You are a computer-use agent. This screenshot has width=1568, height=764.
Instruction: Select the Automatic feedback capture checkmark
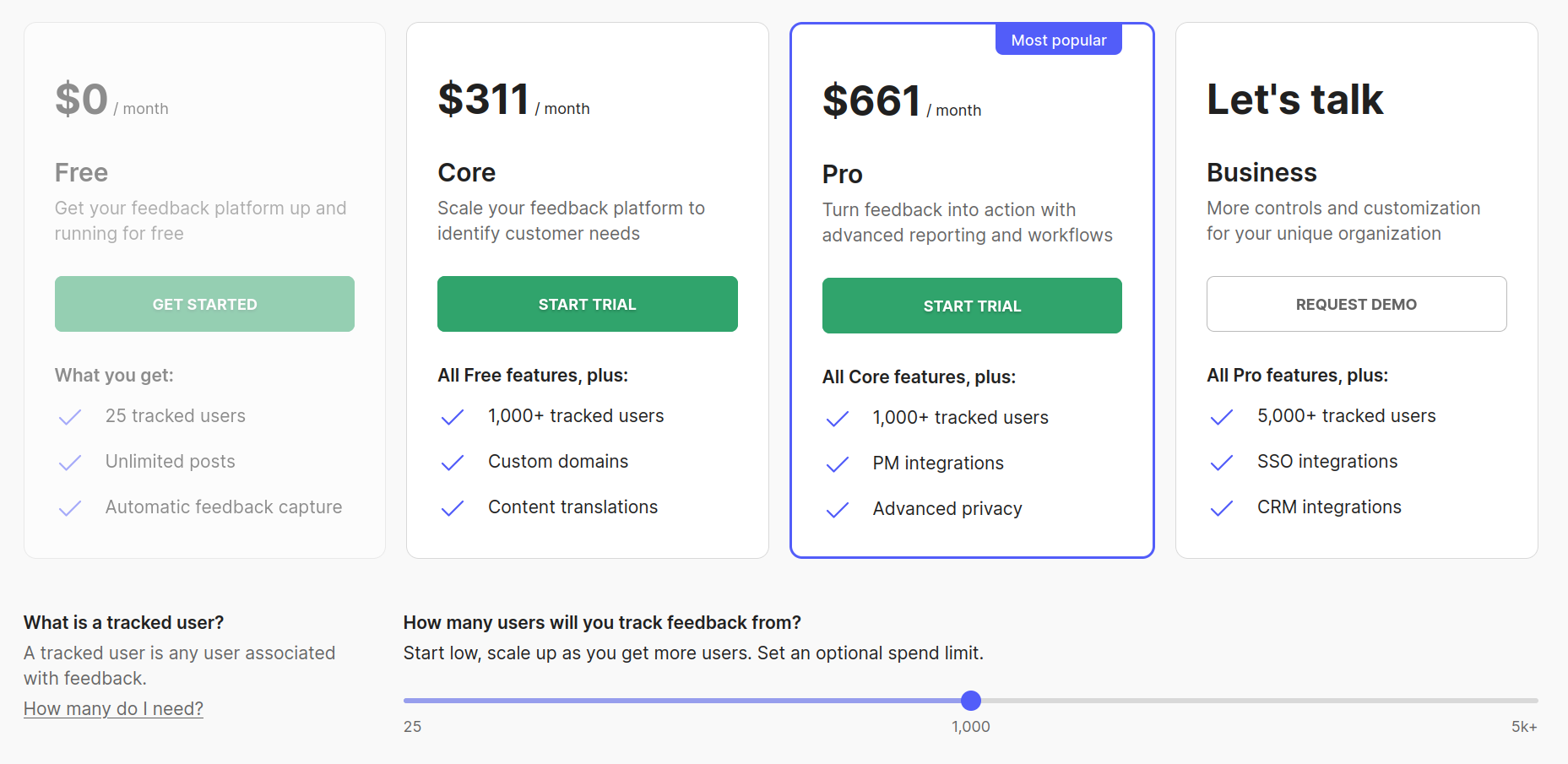point(71,507)
